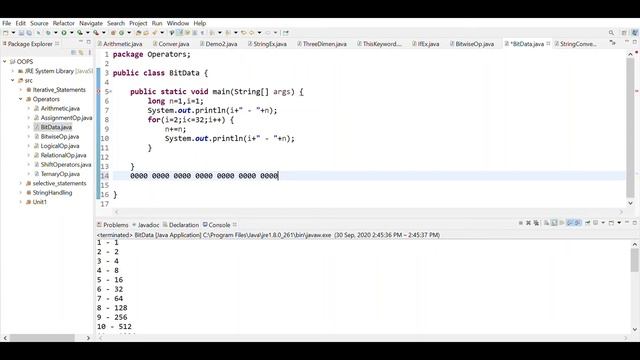Select ShiftOperators.java in Package Explorer
This screenshot has width=640, height=360.
pos(65,165)
